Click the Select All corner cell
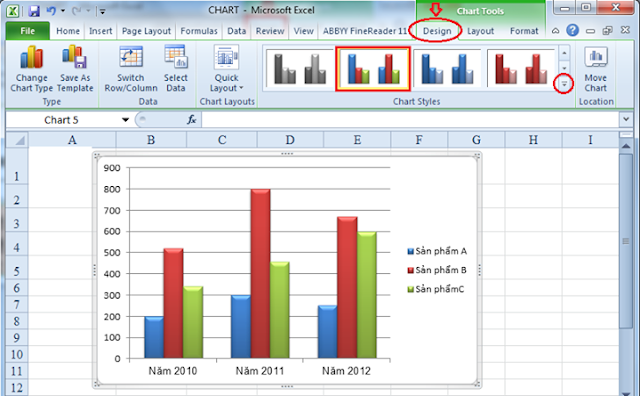Viewport: 640px width, 396px height. (17, 140)
